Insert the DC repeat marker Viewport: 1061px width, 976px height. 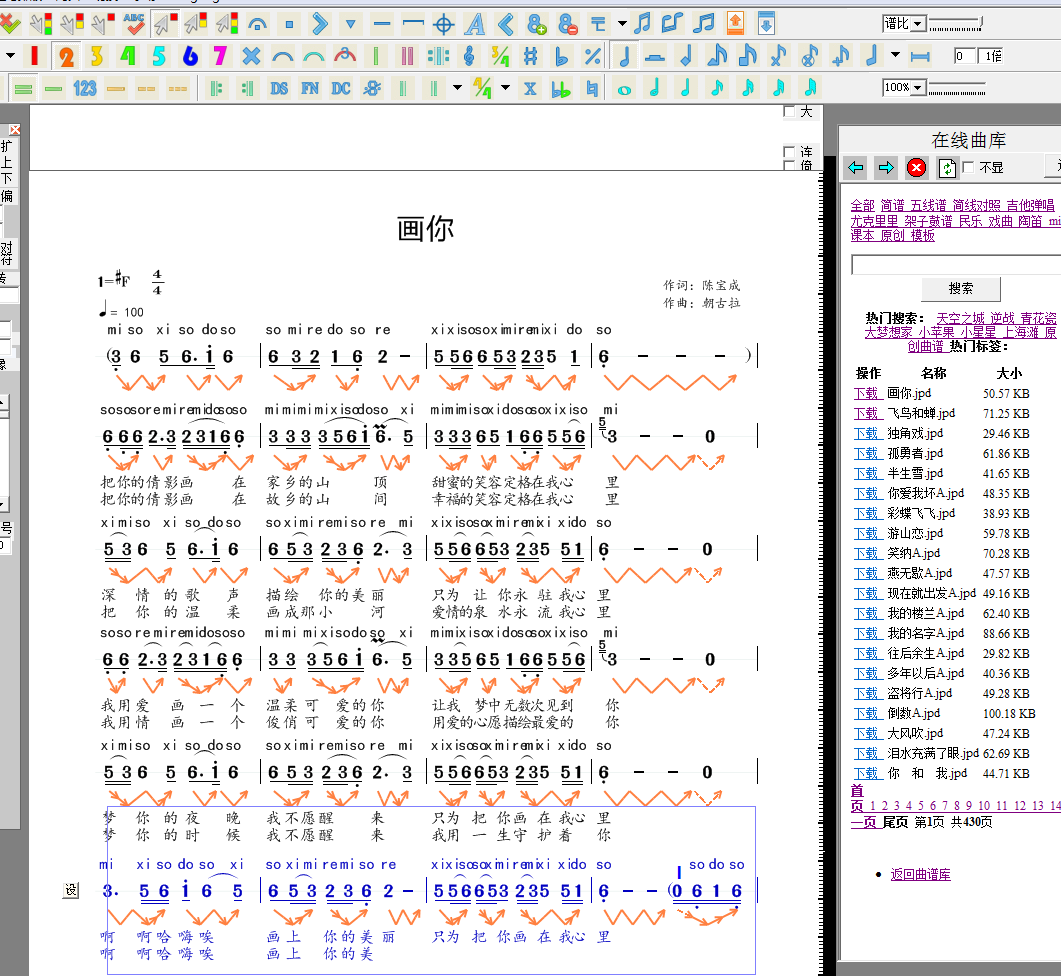[341, 88]
